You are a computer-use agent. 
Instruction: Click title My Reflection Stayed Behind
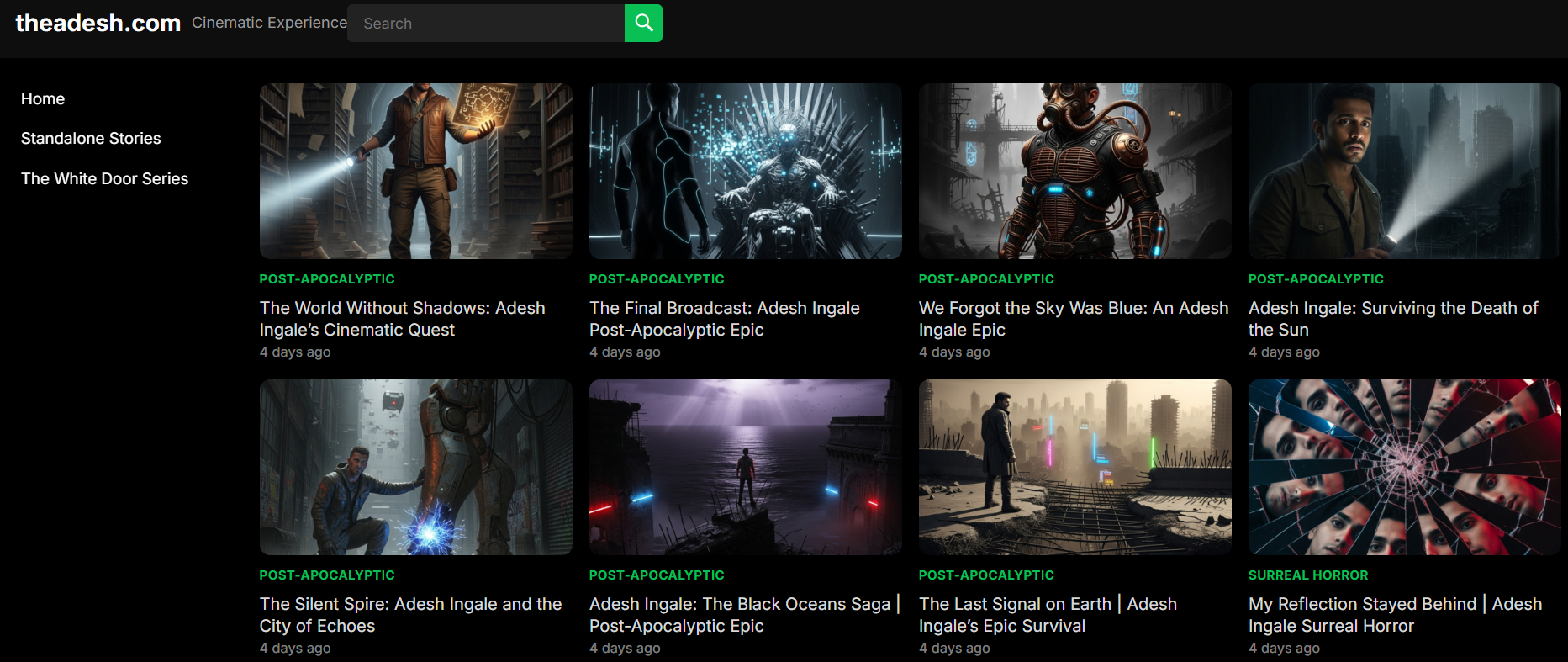click(1396, 615)
